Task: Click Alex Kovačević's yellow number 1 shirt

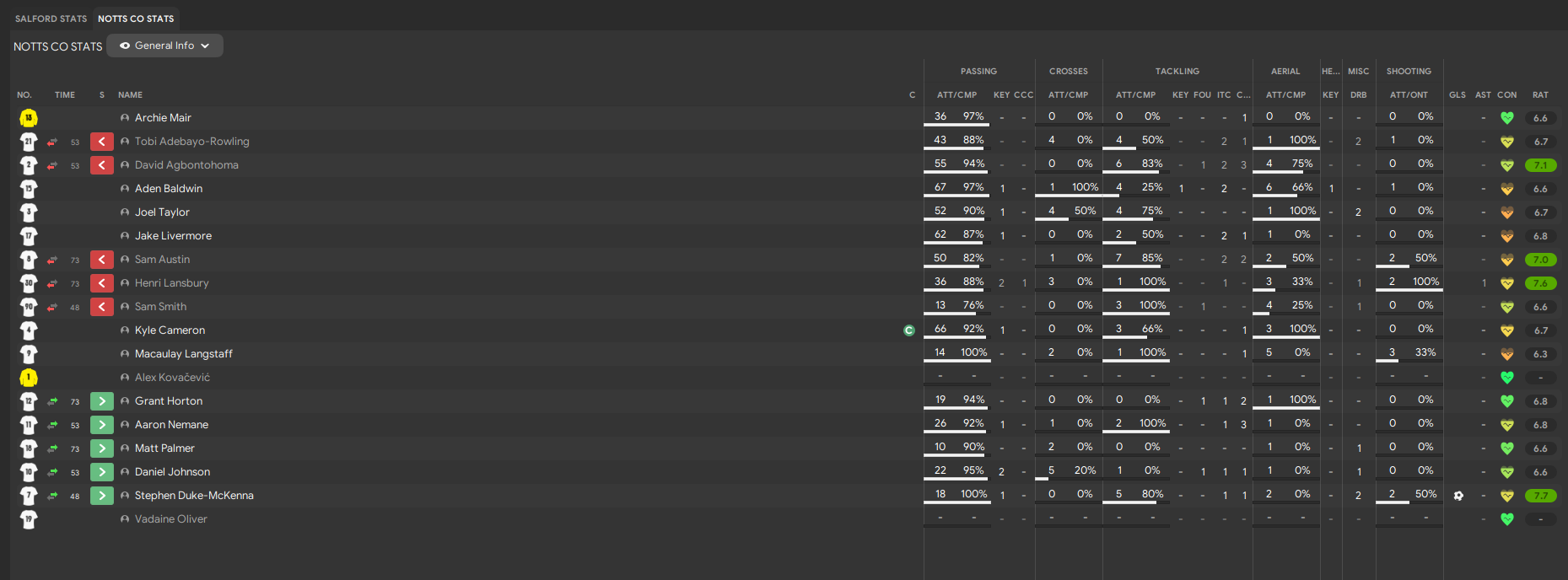Action: 29,378
